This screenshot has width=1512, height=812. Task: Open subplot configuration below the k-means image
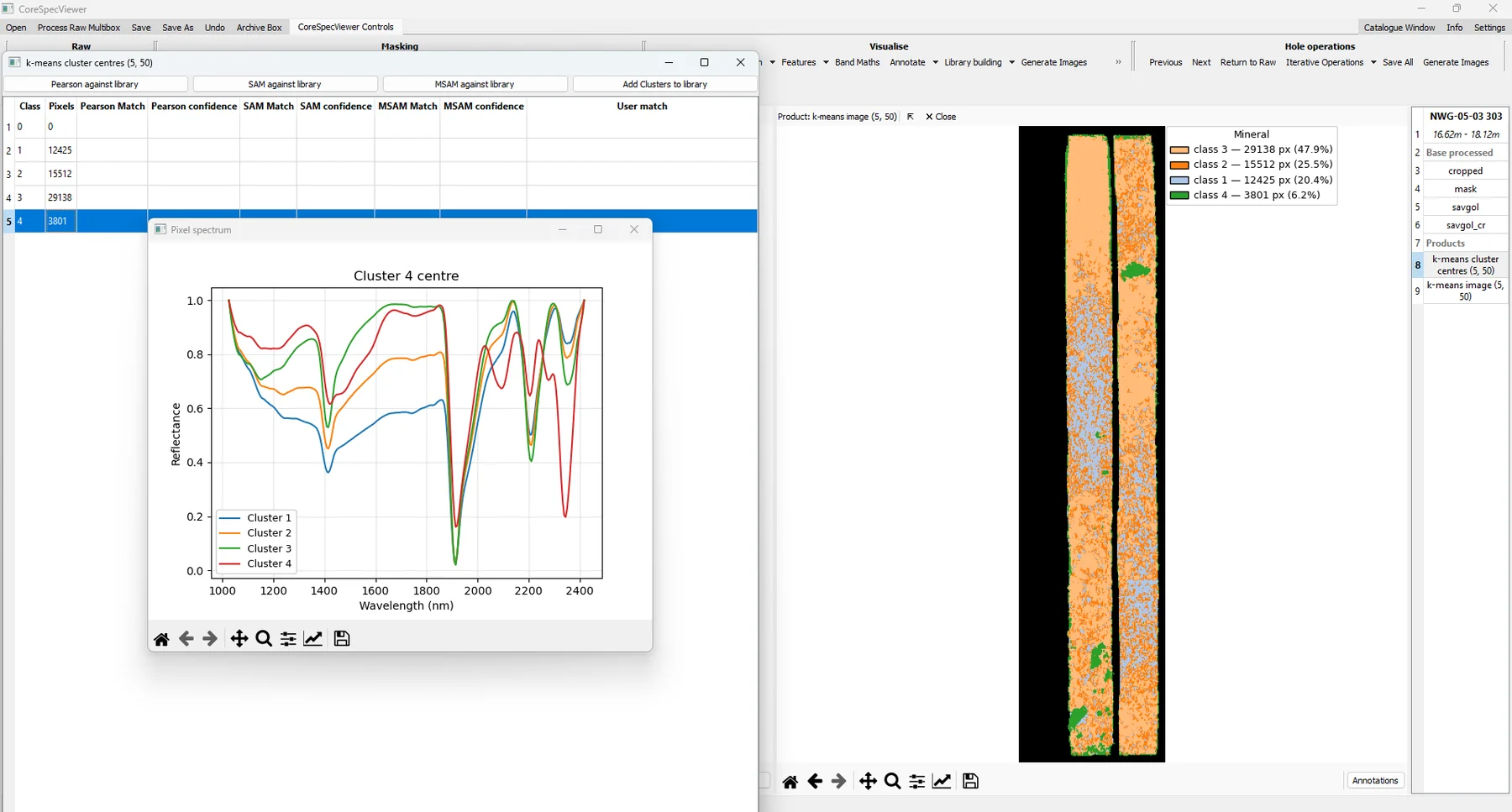pos(917,782)
